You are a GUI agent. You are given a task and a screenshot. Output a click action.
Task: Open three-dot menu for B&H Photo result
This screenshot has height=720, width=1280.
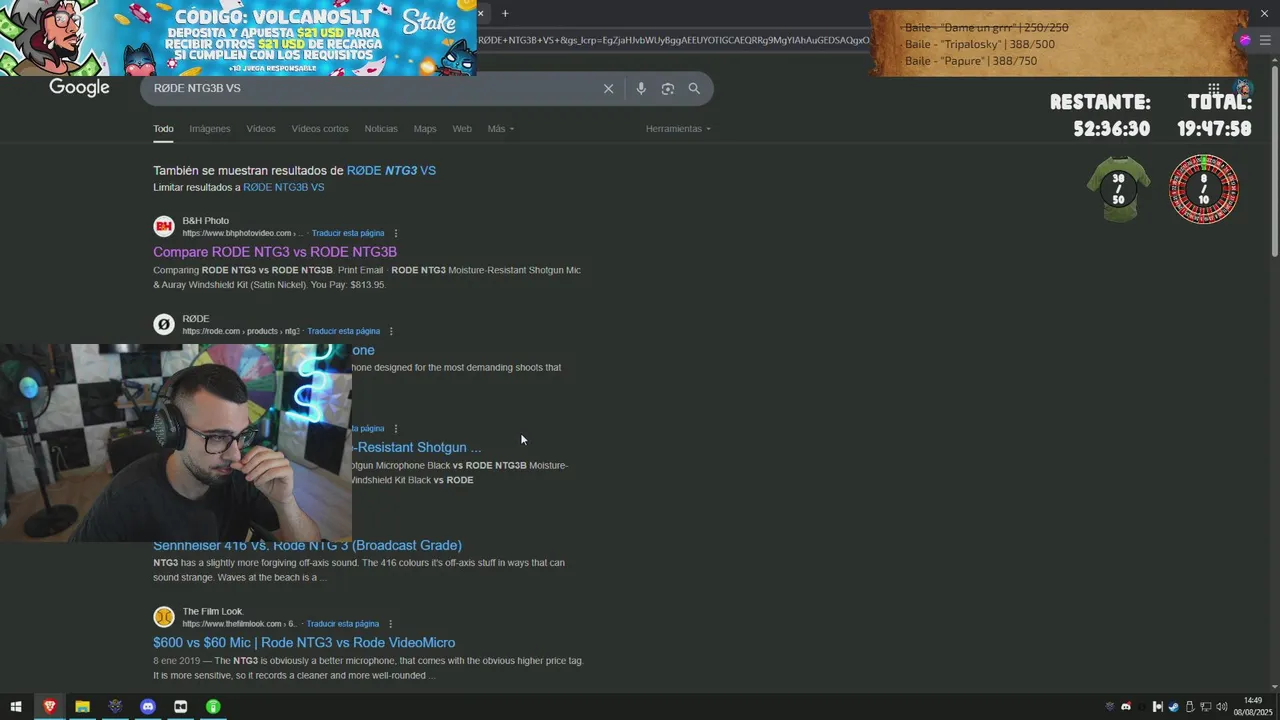(x=396, y=233)
